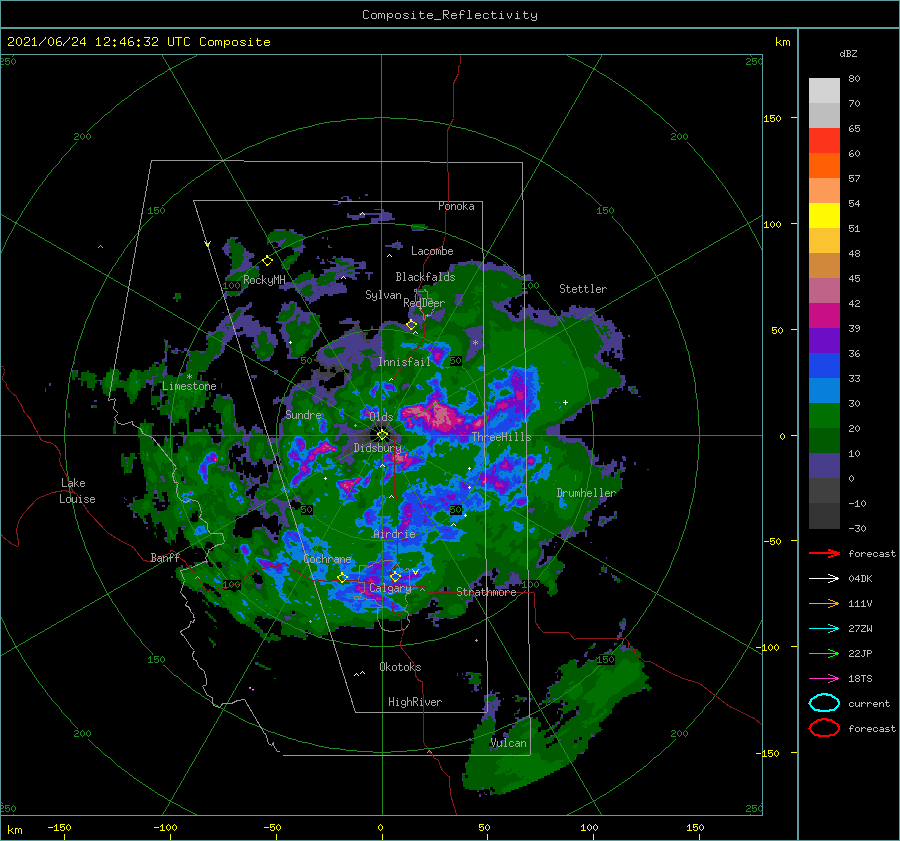Select the Sylvan label
Screen dimensions: 900x841
point(383,295)
